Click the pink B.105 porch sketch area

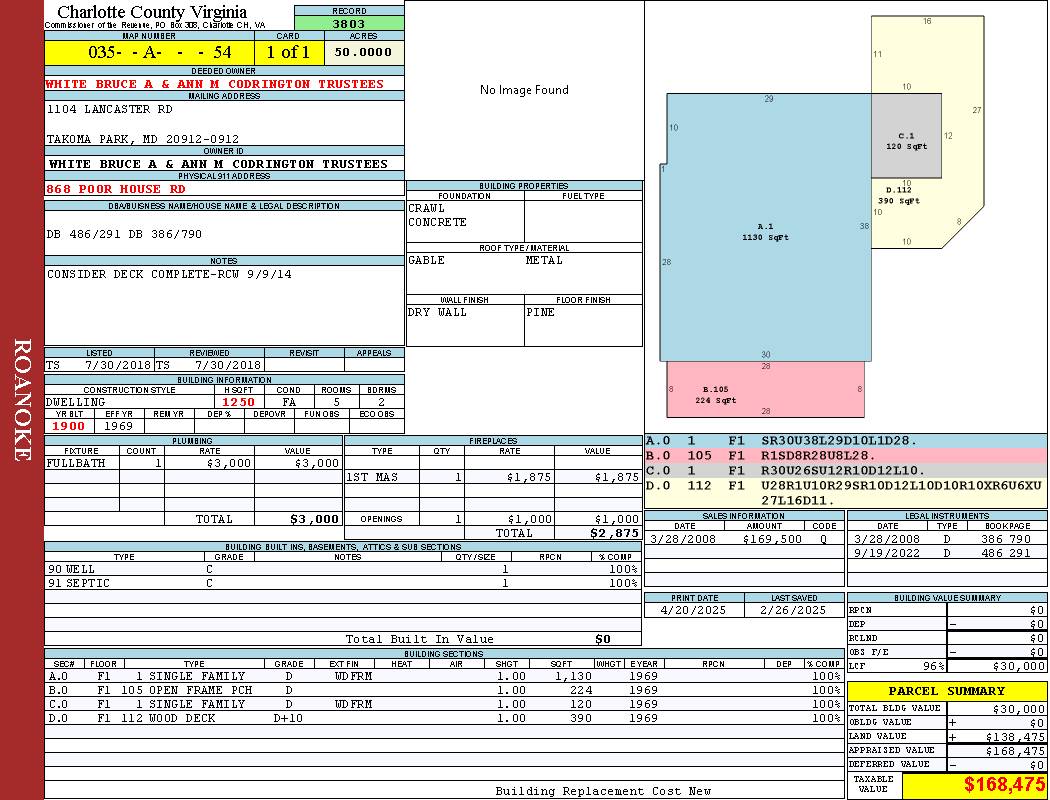click(765, 390)
